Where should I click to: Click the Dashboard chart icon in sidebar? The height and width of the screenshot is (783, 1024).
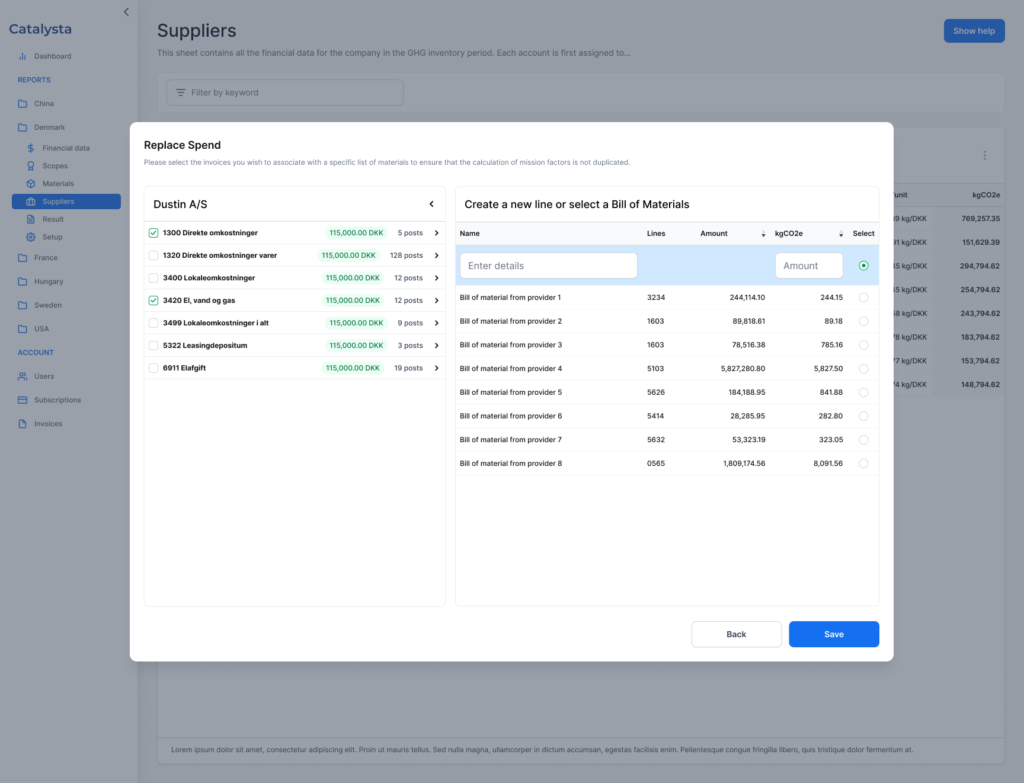click(23, 56)
